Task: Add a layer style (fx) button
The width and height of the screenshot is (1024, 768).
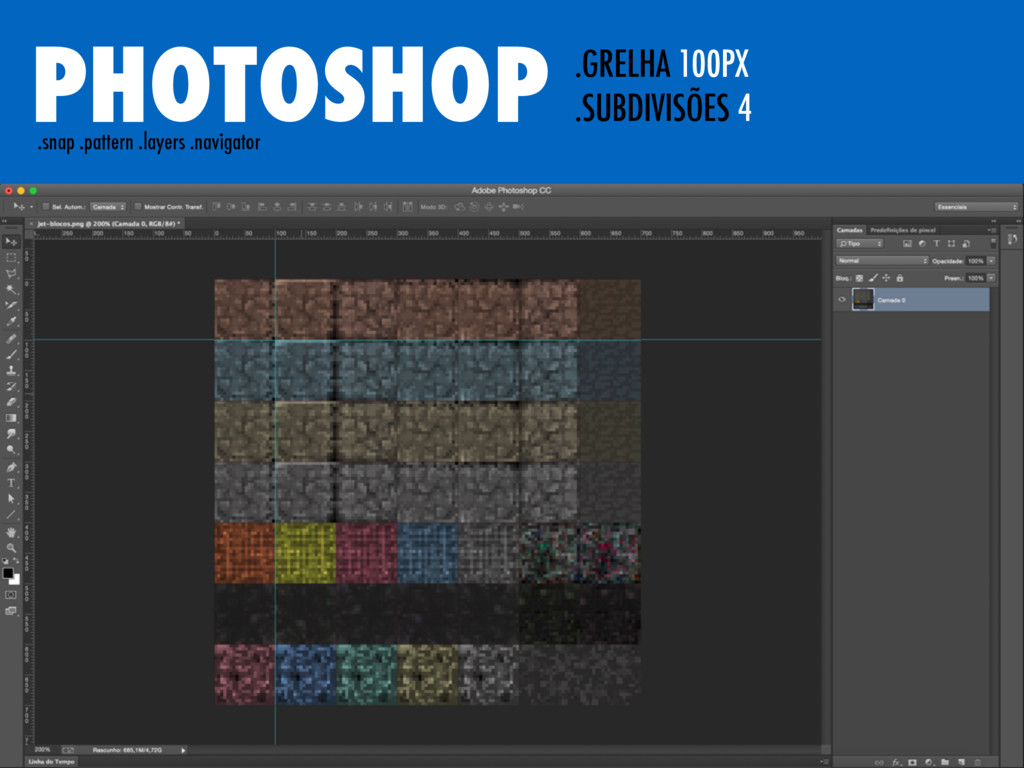Action: 896,762
